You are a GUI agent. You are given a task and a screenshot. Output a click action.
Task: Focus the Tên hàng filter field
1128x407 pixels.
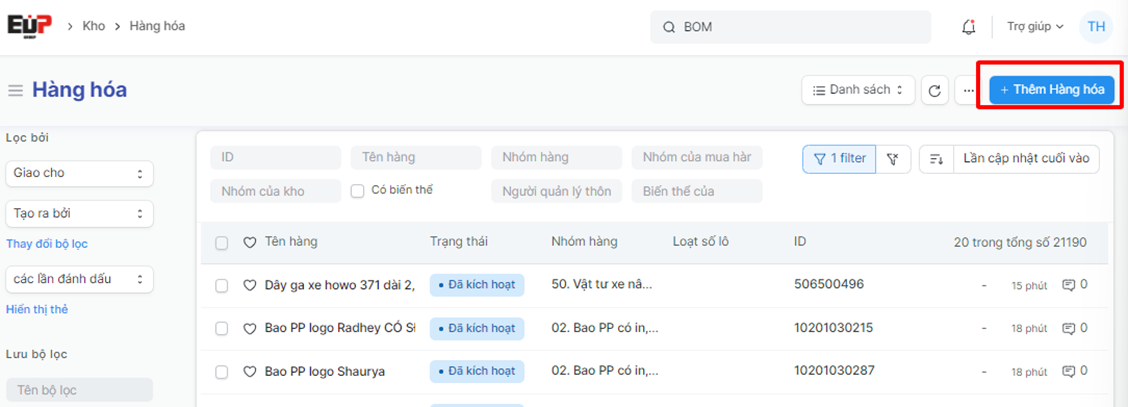coord(414,158)
